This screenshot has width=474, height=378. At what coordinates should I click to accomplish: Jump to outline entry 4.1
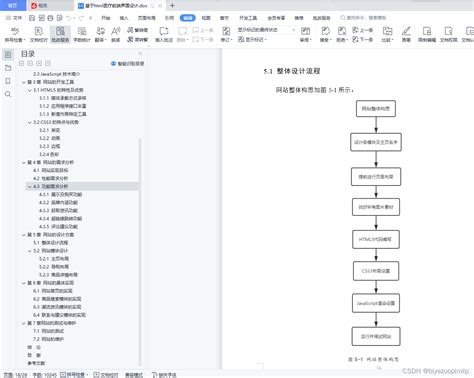[x=50, y=170]
